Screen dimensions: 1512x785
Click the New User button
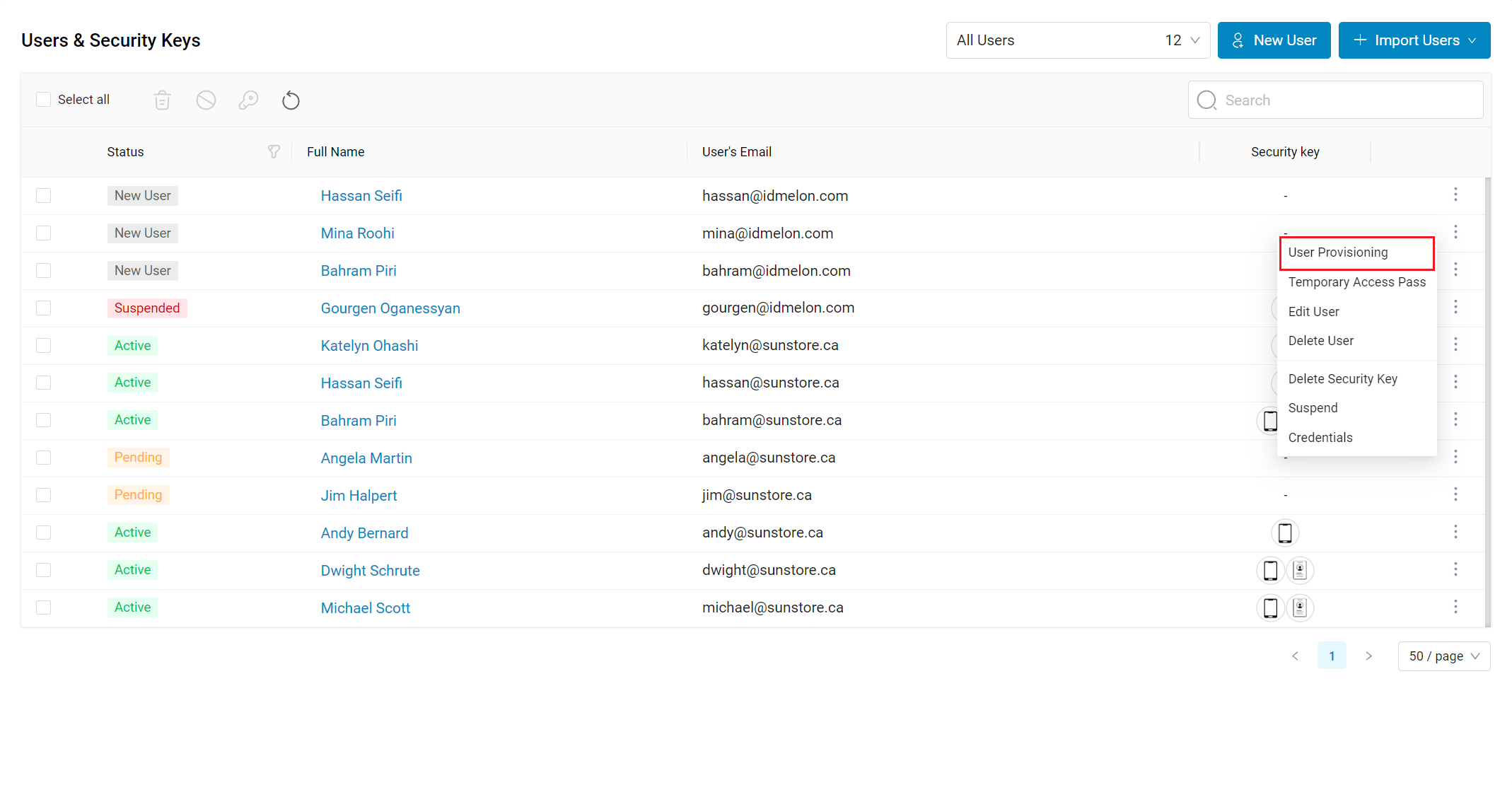click(x=1274, y=40)
